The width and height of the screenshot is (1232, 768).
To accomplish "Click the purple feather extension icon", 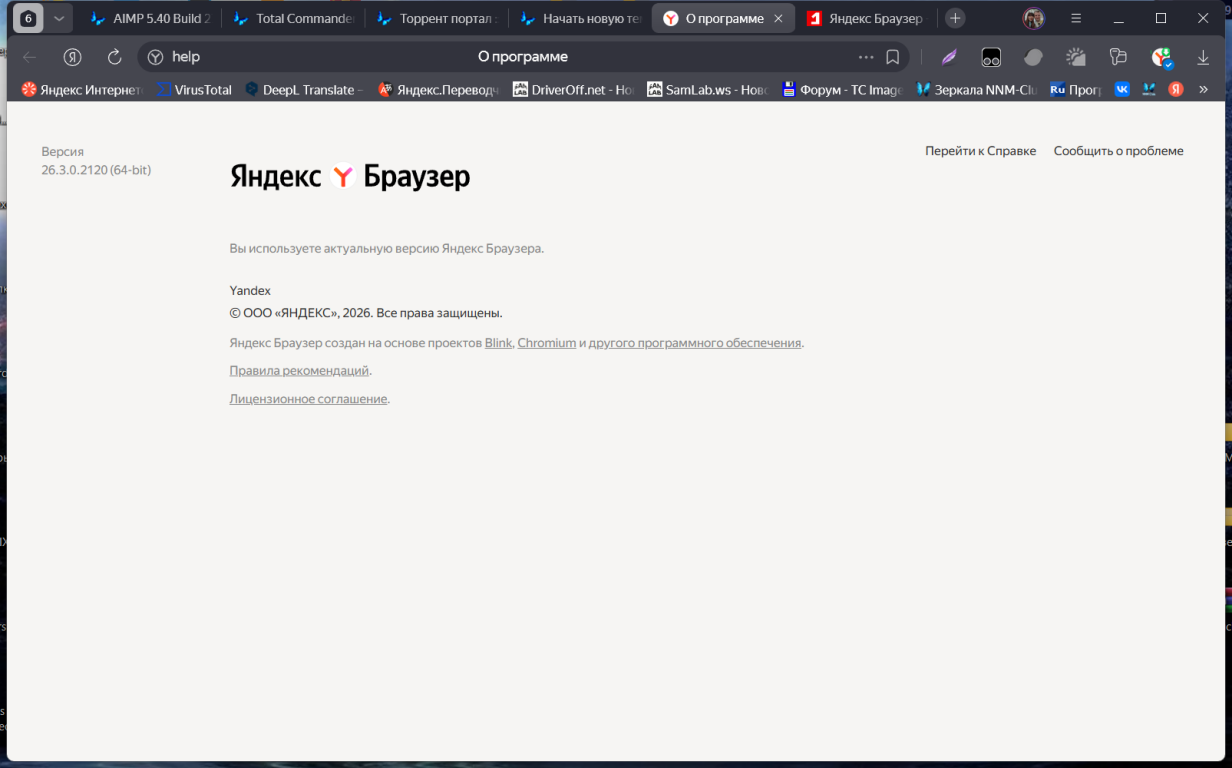I will pos(949,57).
